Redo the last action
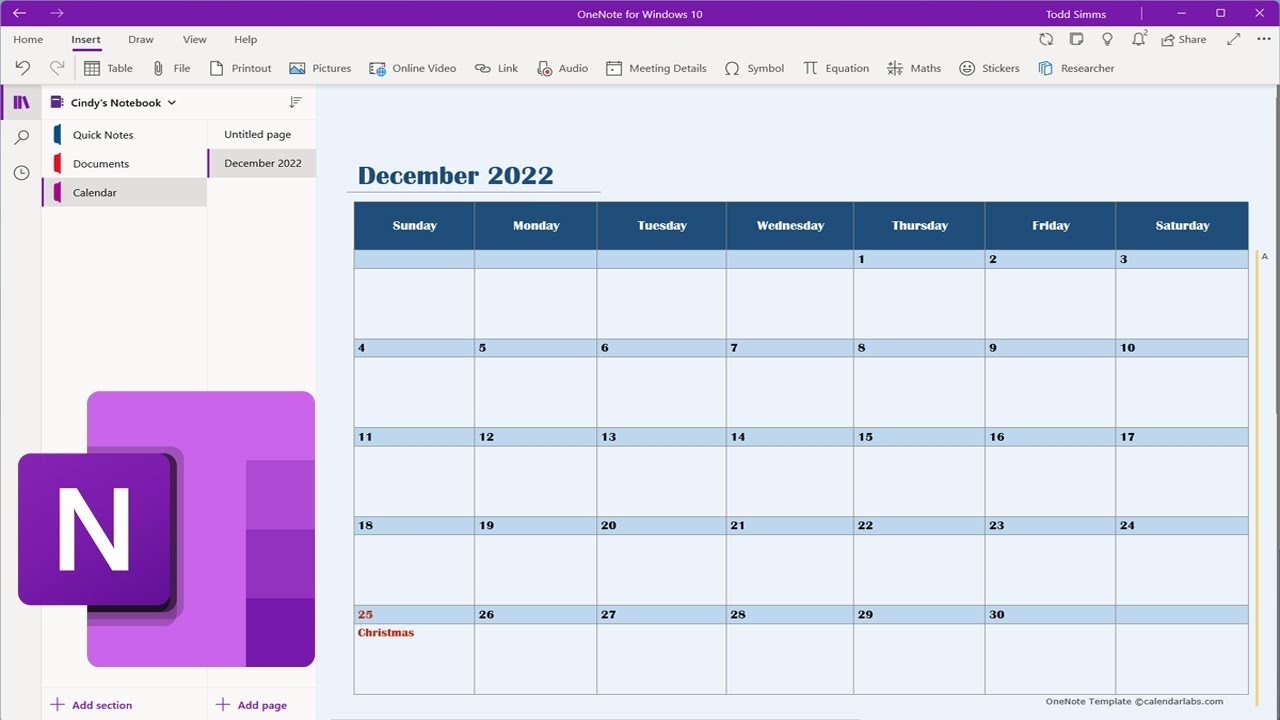 (x=57, y=68)
